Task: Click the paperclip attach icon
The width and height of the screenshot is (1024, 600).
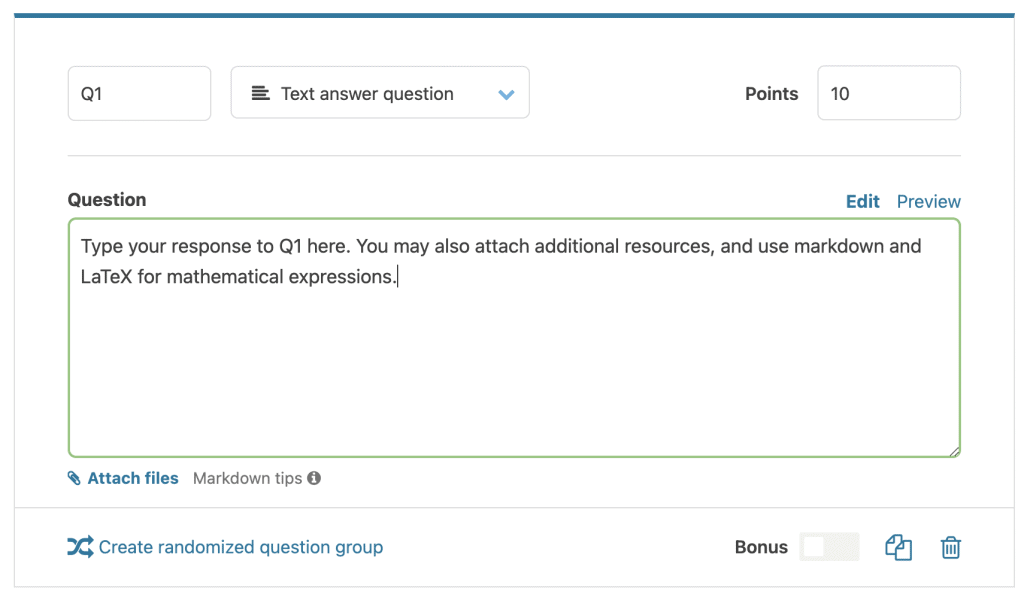Action: [74, 479]
